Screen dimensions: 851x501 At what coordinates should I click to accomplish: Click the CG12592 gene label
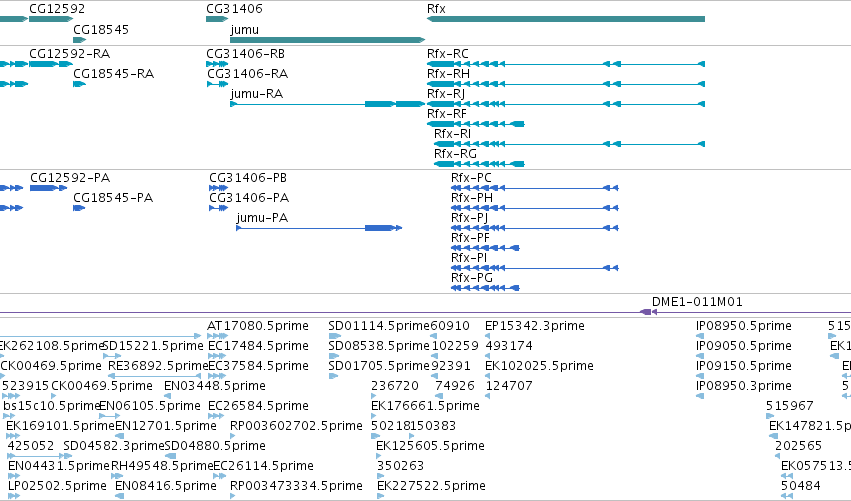pyautogui.click(x=57, y=9)
